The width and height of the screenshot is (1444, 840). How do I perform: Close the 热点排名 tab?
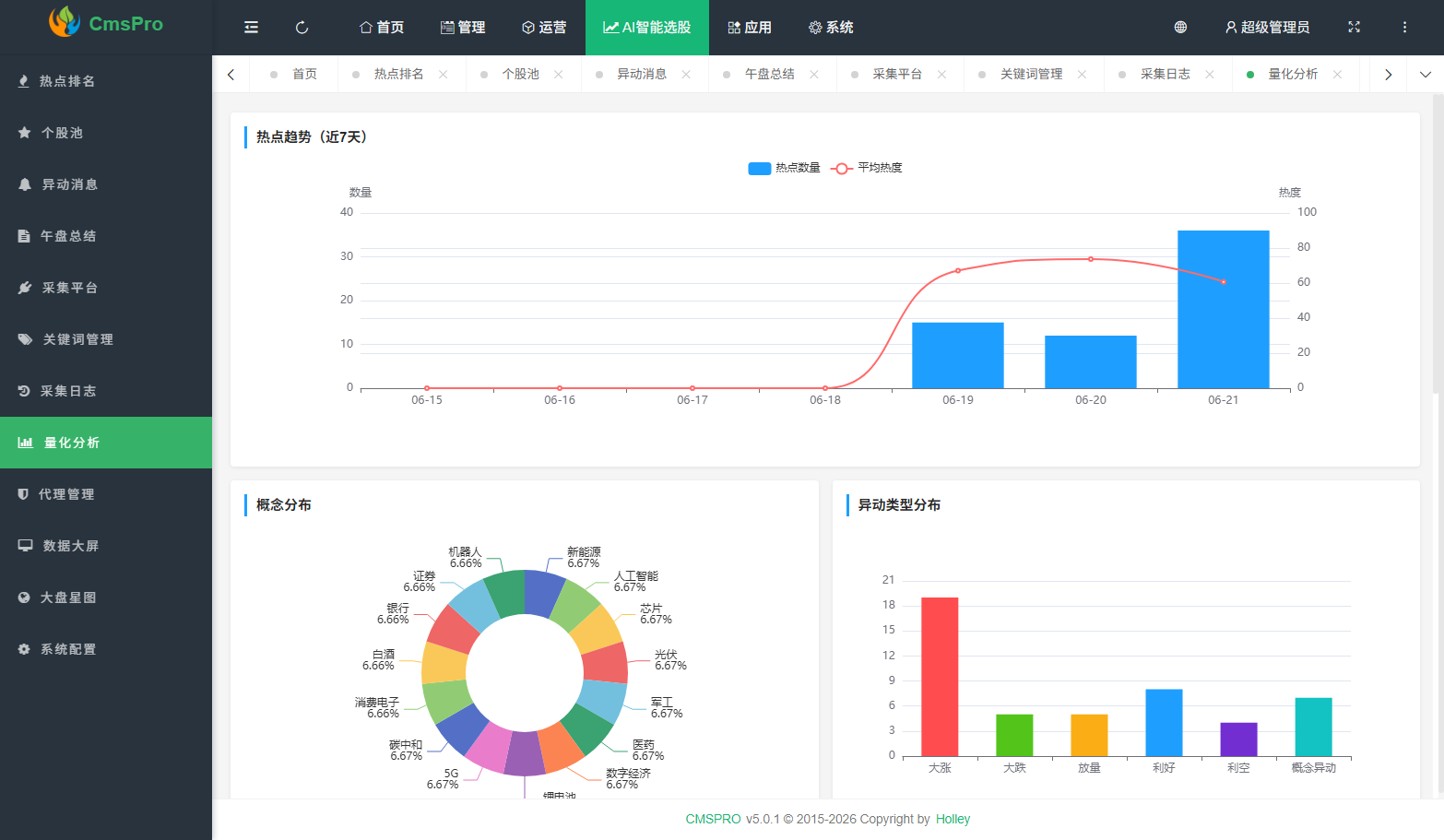click(x=444, y=75)
